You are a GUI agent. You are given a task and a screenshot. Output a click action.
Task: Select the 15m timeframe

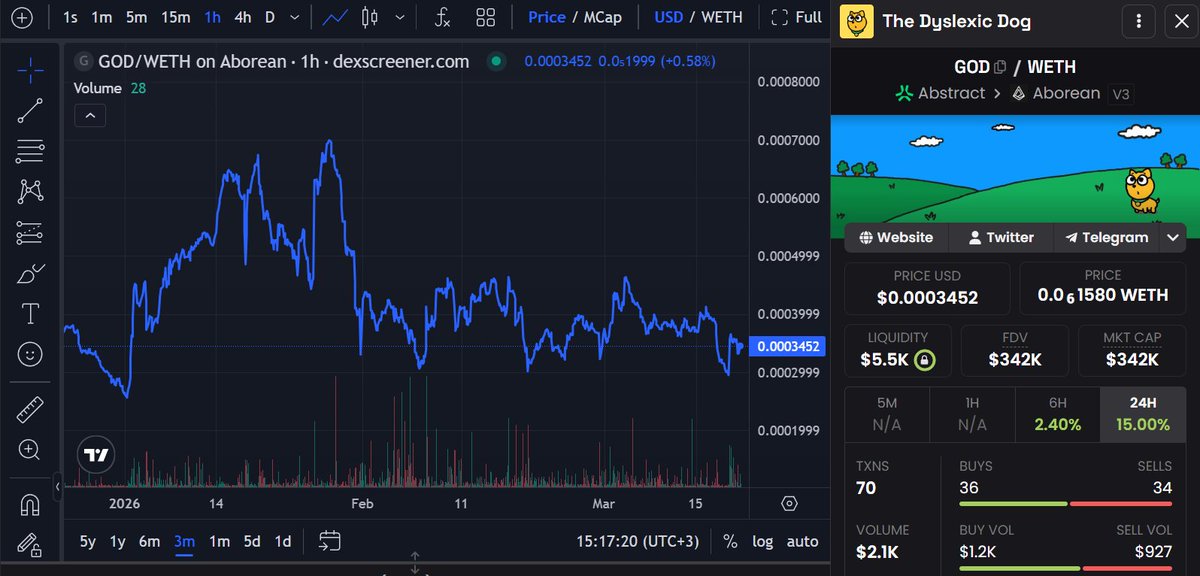[175, 17]
